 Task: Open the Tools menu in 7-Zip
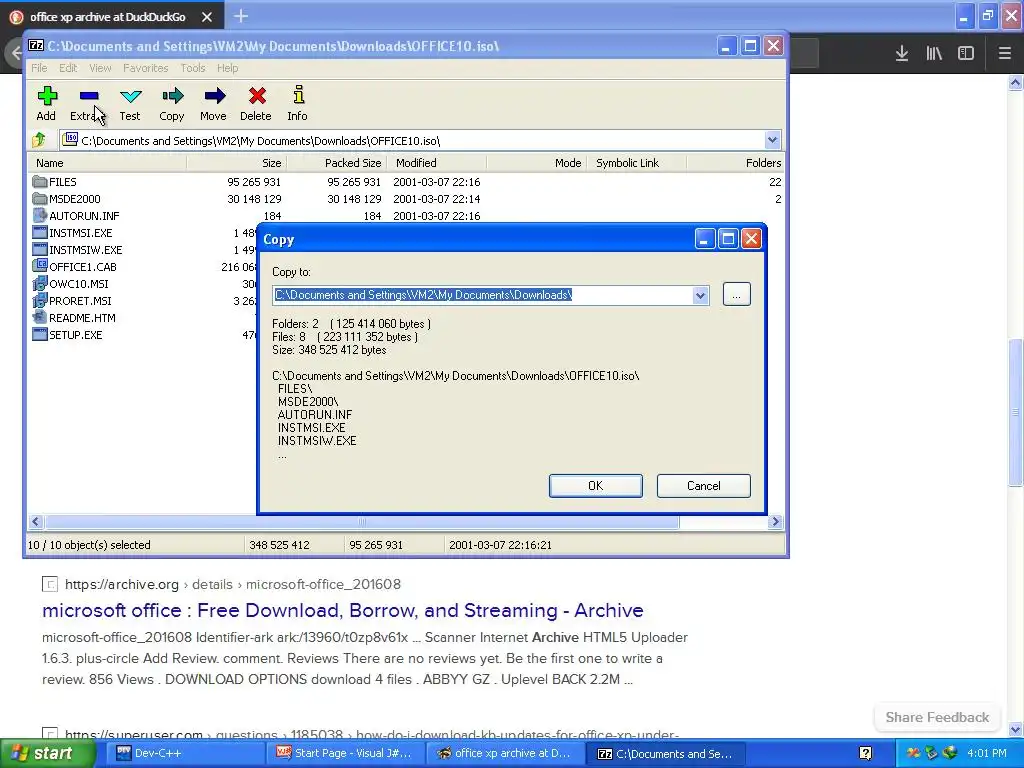click(x=193, y=68)
